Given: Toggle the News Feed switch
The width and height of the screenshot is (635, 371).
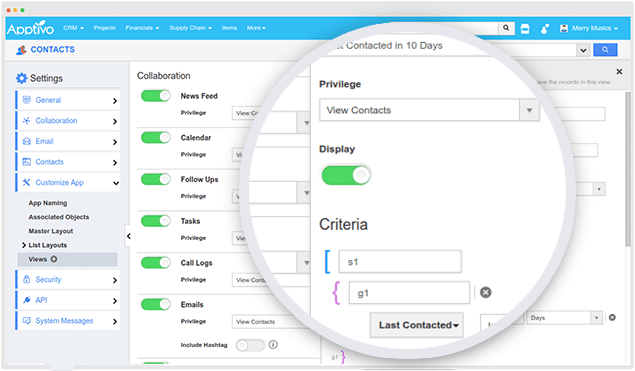Looking at the screenshot, I should tap(156, 96).
